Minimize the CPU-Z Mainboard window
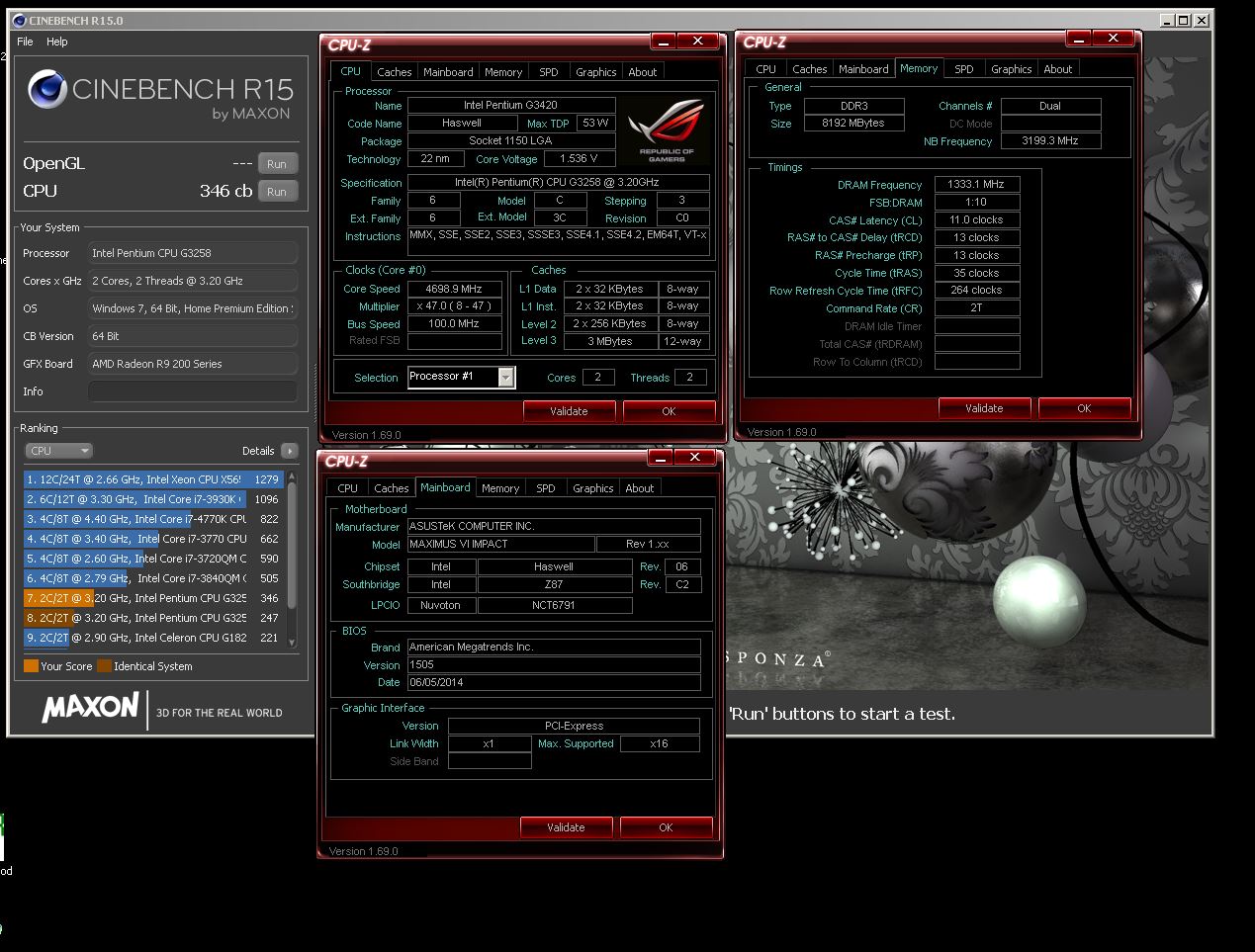Image resolution: width=1255 pixels, height=952 pixels. (x=661, y=457)
